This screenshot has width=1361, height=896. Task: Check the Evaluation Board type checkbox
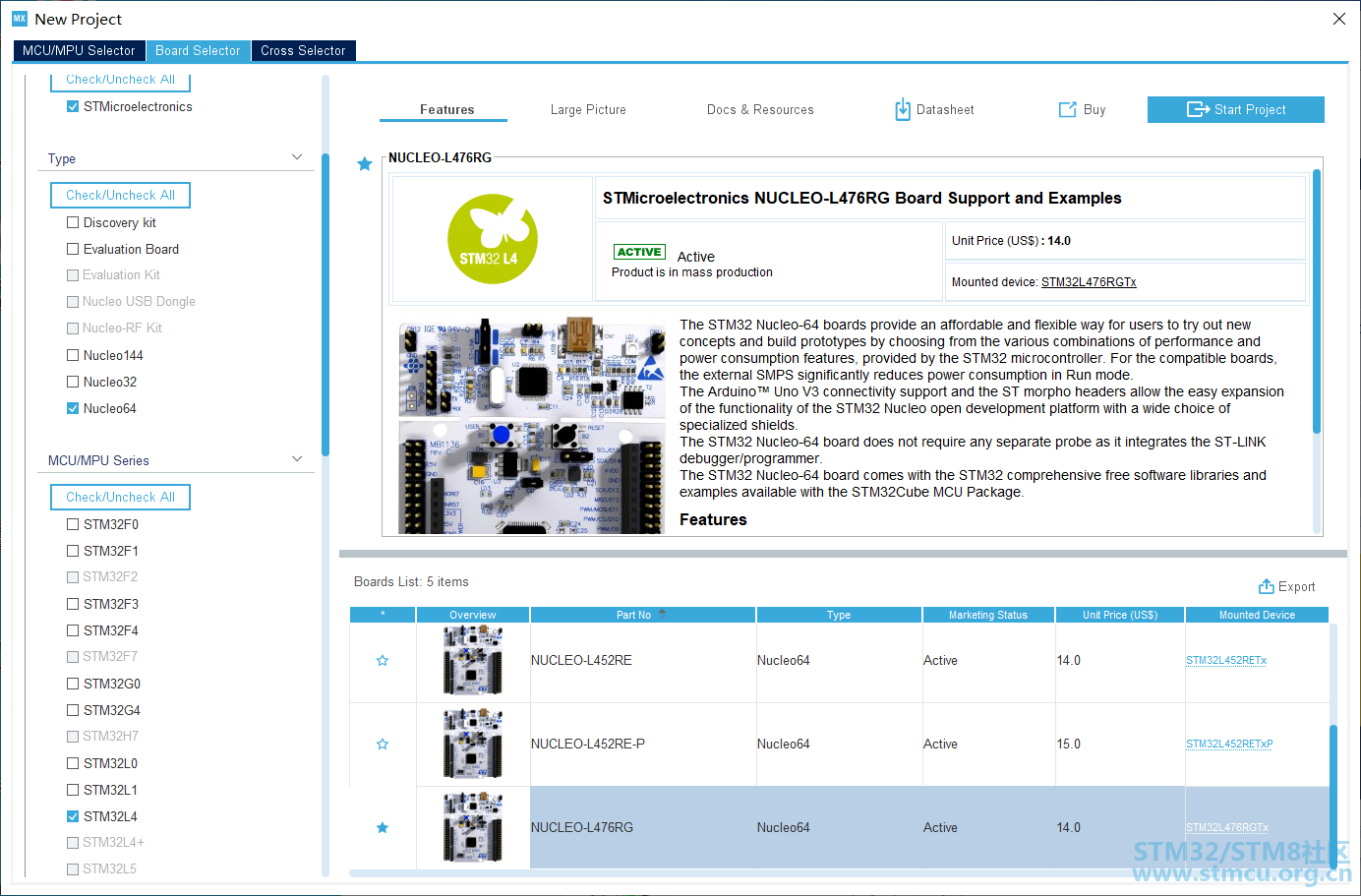pyautogui.click(x=73, y=249)
